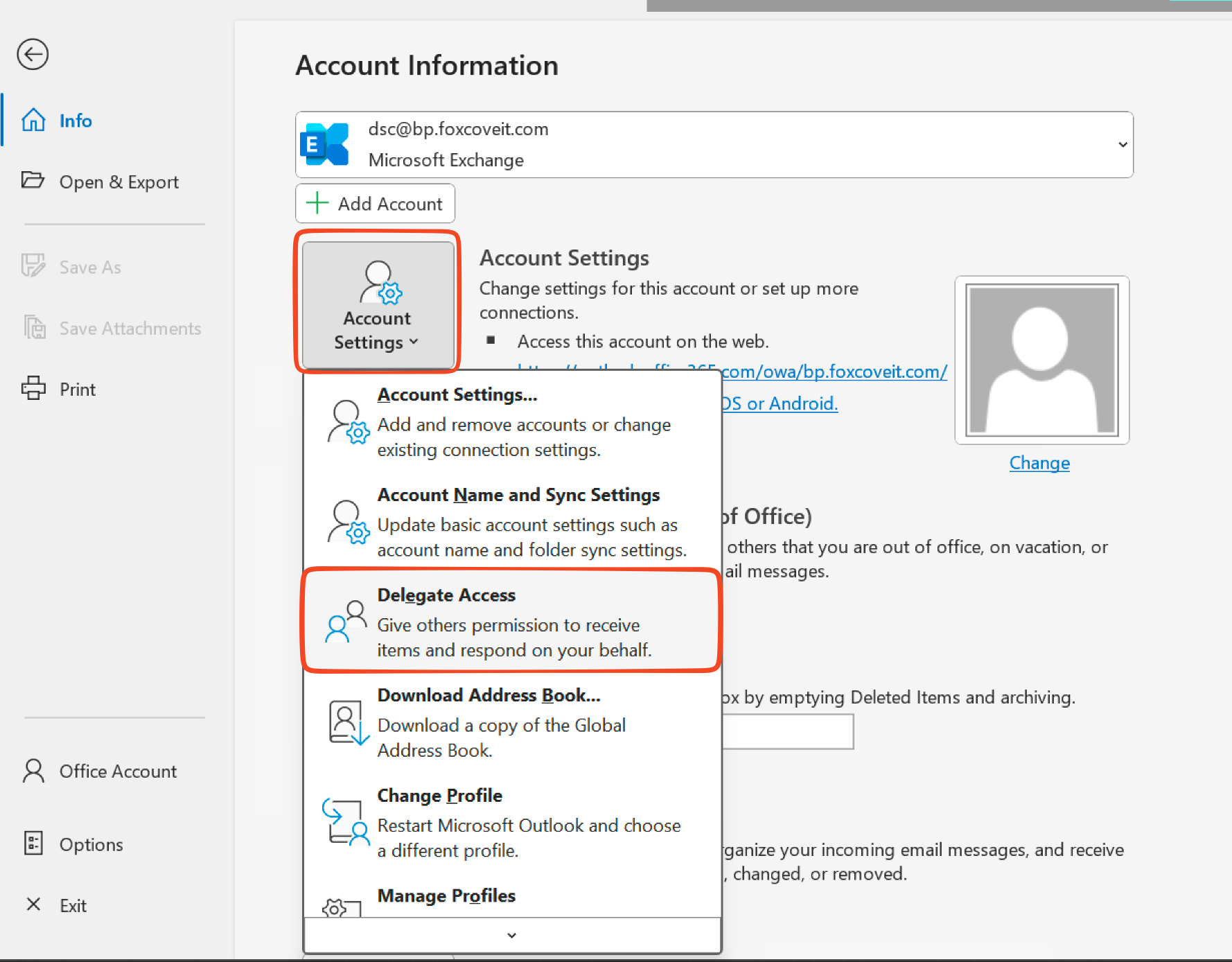
Task: Click the Microsoft Exchange account logo
Action: 324,144
